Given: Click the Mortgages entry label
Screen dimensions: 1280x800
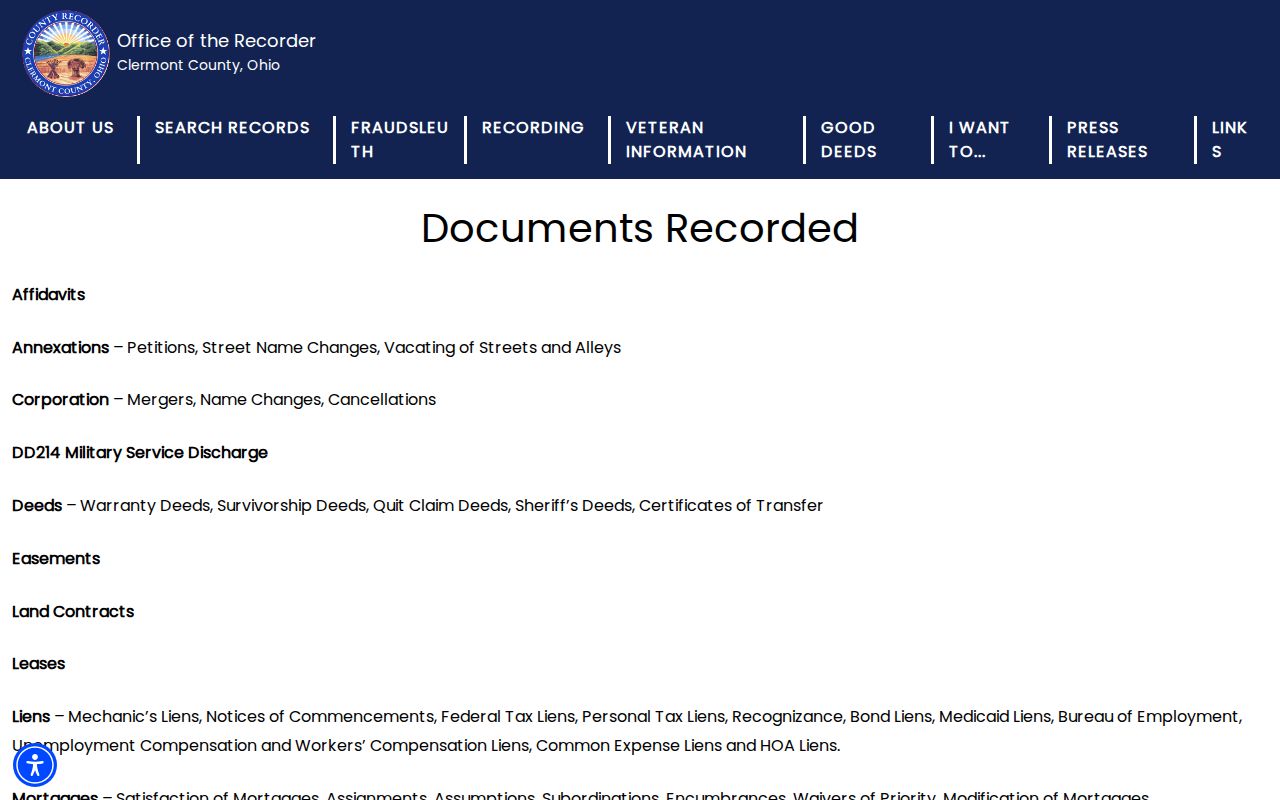Looking at the screenshot, I should pyautogui.click(x=55, y=795).
